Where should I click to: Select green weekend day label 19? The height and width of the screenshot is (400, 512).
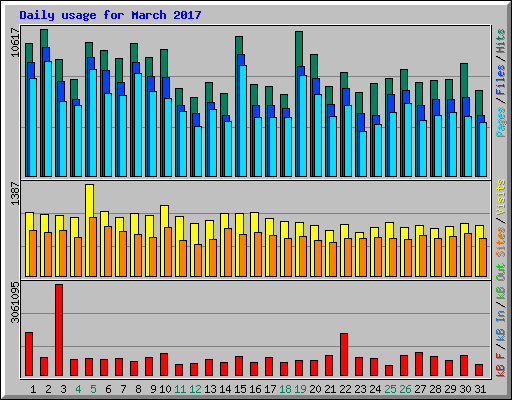pos(300,389)
